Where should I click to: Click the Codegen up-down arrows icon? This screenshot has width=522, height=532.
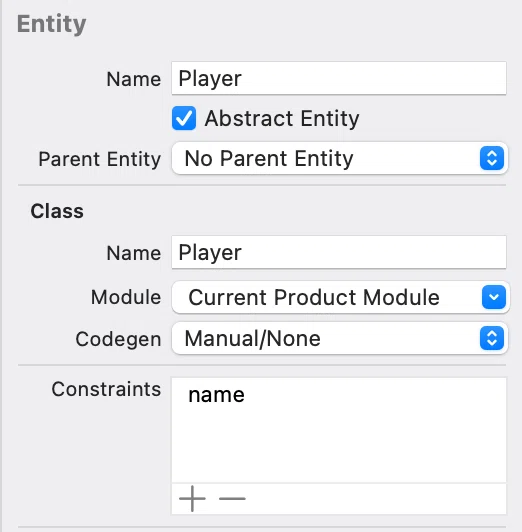[492, 338]
